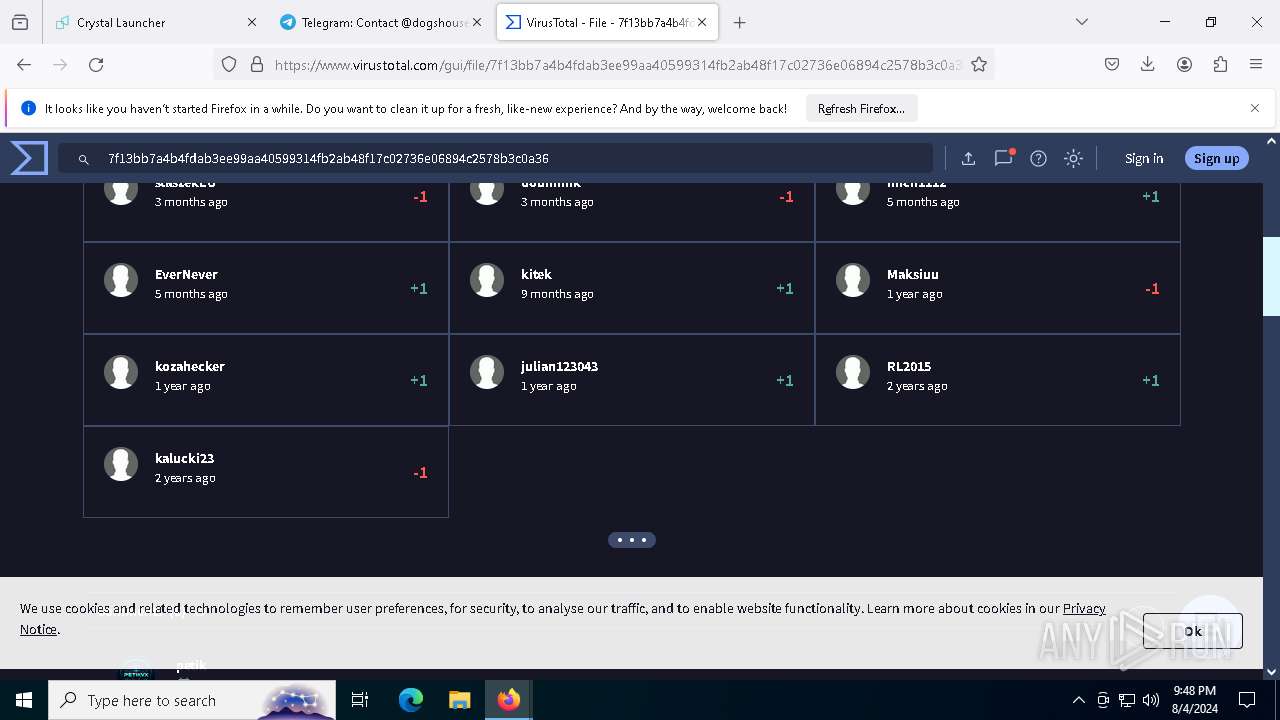This screenshot has height=720, width=1280.
Task: Open the VirusTotal home logo
Action: tap(29, 158)
